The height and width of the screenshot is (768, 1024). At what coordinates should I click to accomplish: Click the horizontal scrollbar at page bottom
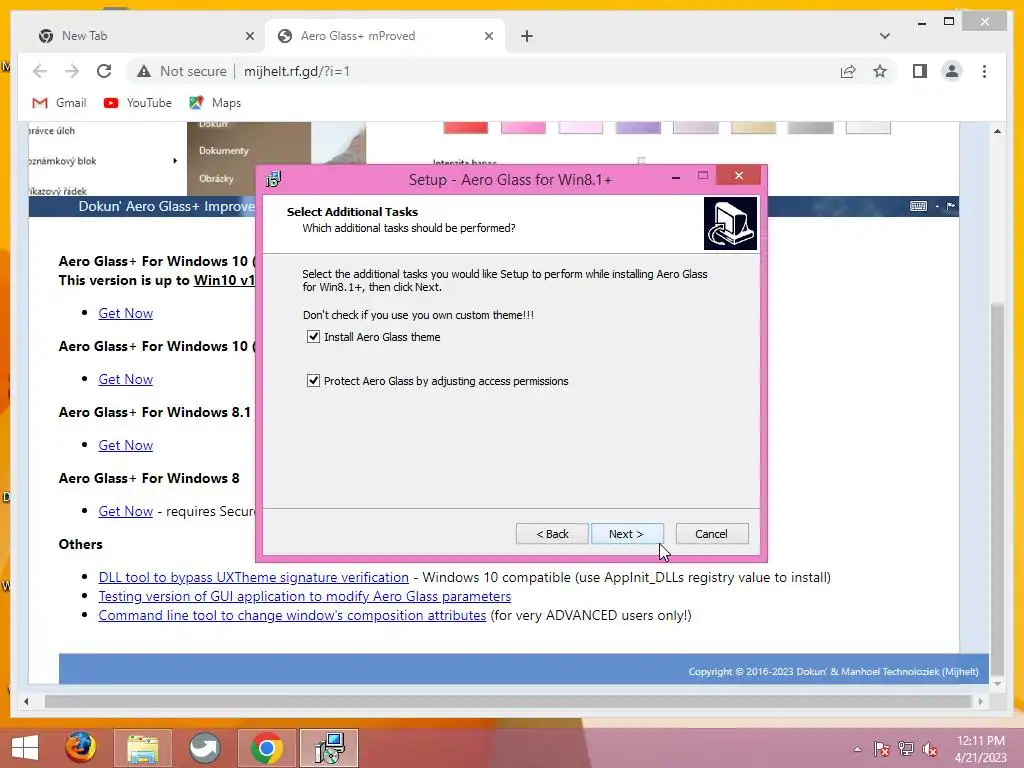point(508,701)
